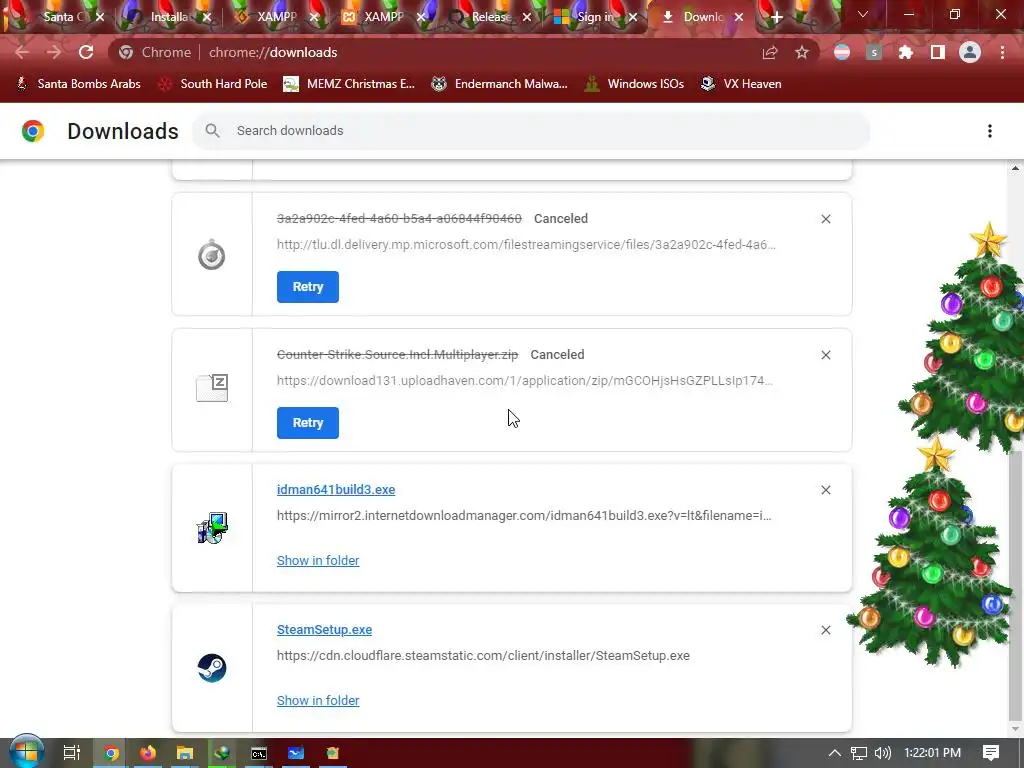1024x768 pixels.
Task: Open the tab search dropdown chevron
Action: 863,14
